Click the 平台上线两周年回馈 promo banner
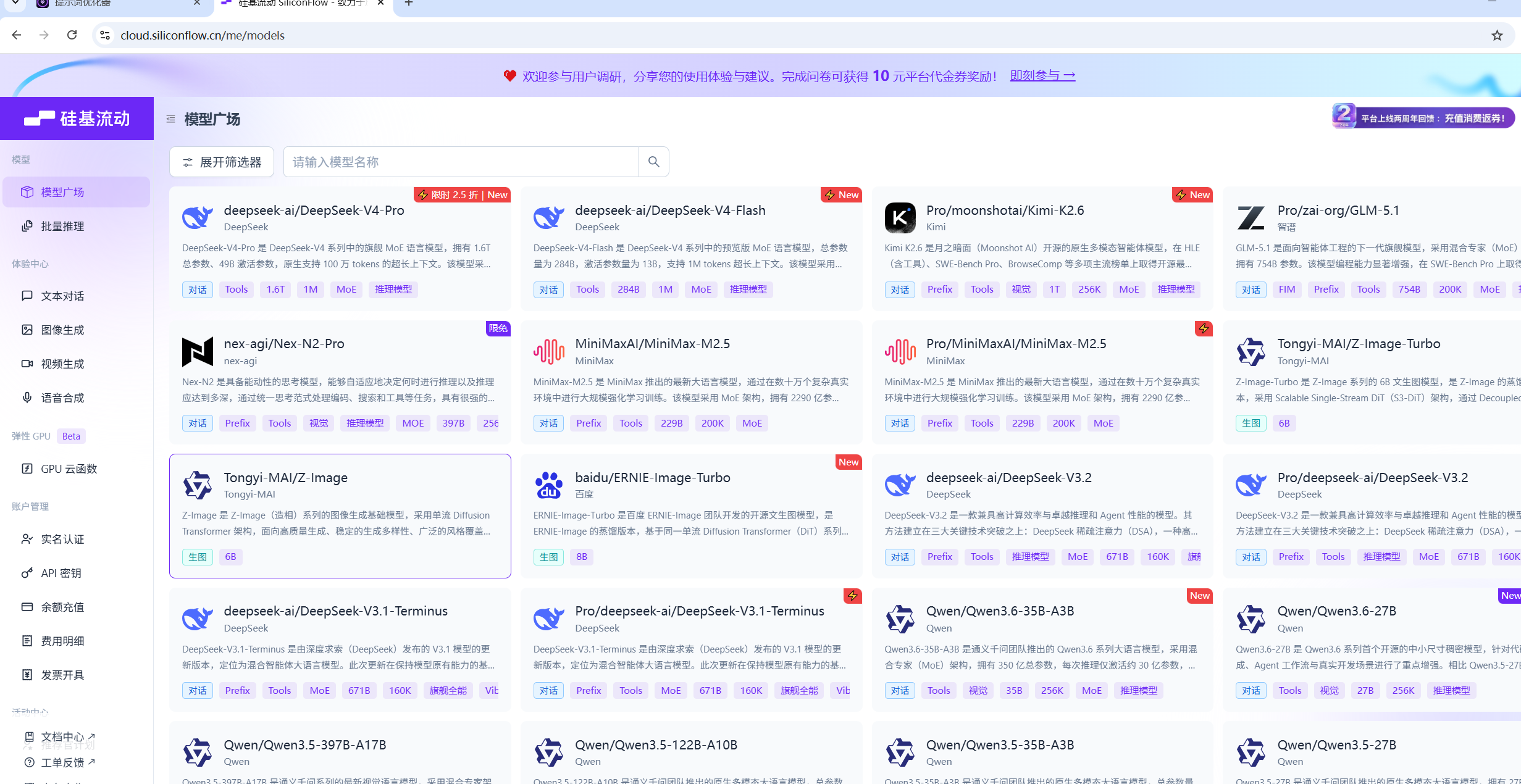 1423,117
